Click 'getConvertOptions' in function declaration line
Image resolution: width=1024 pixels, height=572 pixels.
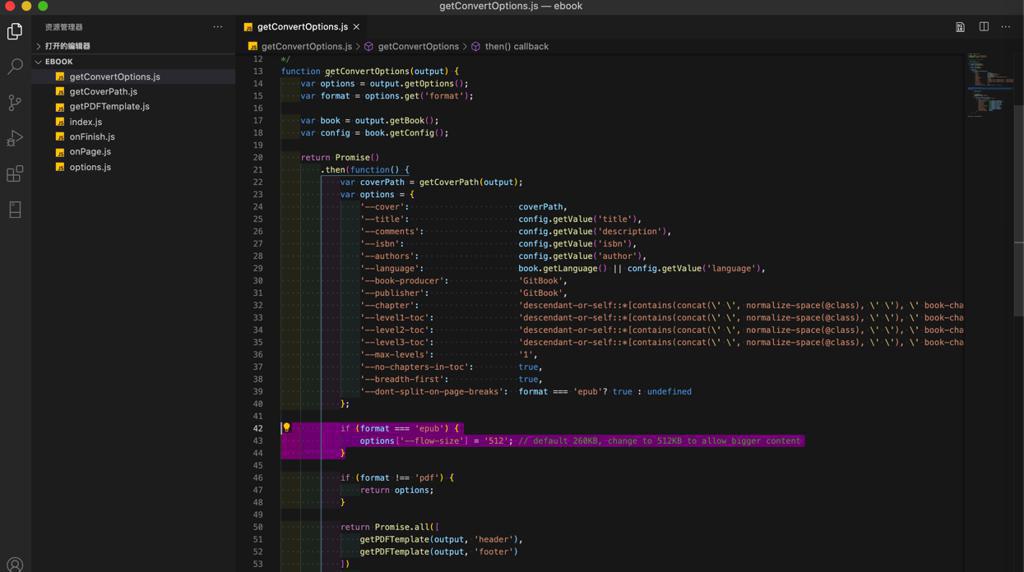point(367,71)
